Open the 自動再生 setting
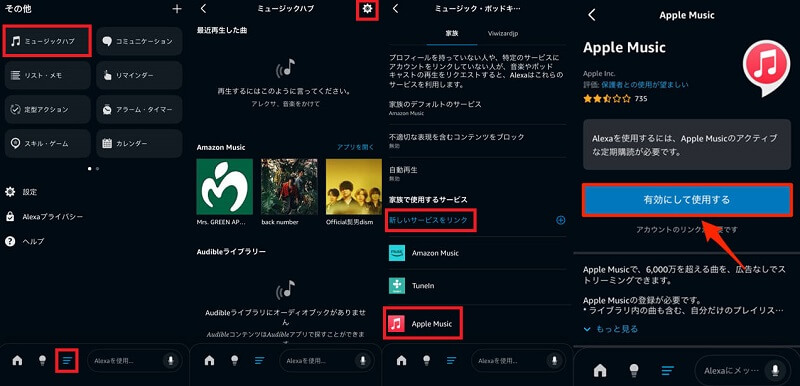This screenshot has width=800, height=386. coord(478,173)
